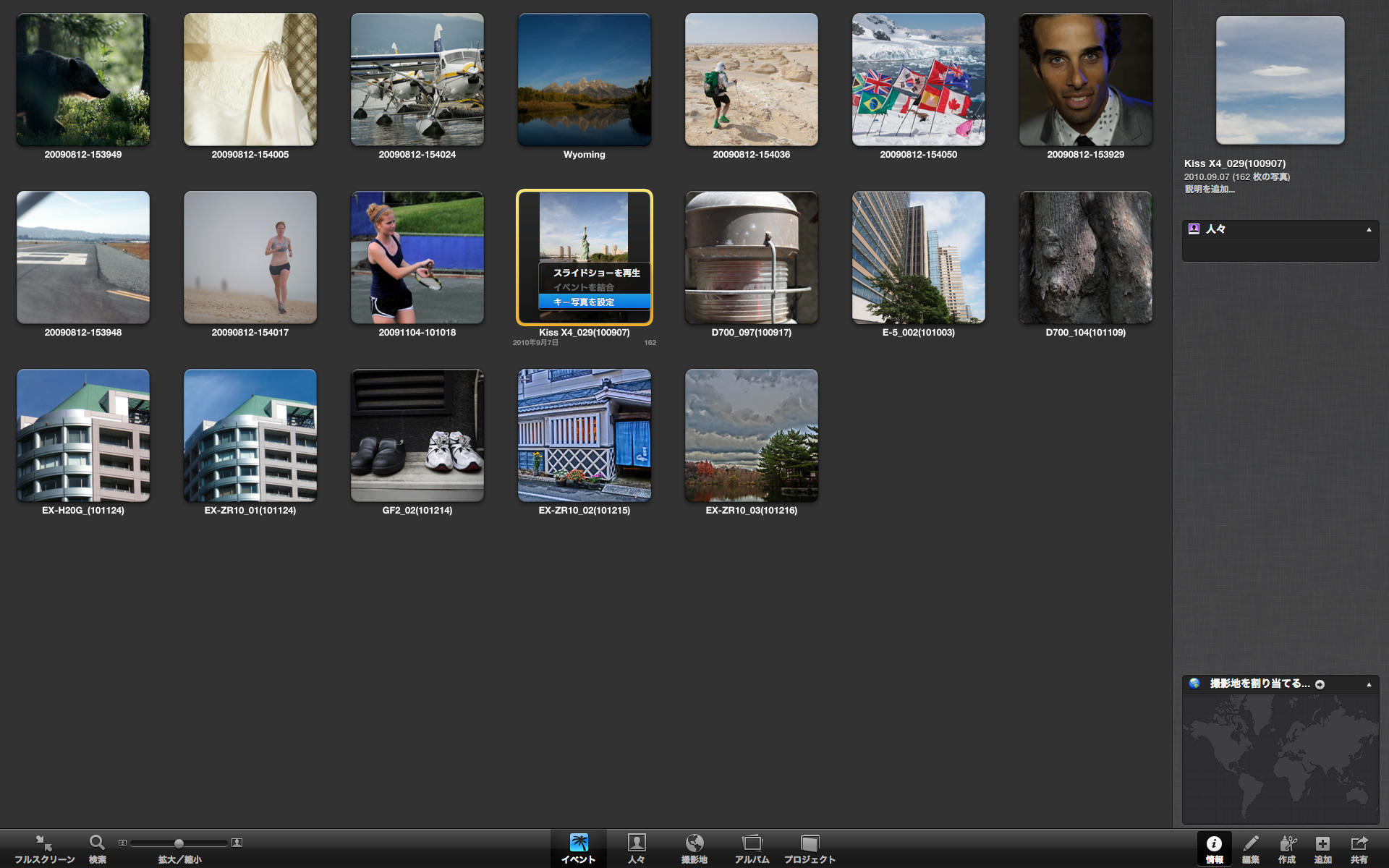Image resolution: width=1389 pixels, height=868 pixels.
Task: Collapse the 人々 section triangle in the info pane
Action: 1369,229
